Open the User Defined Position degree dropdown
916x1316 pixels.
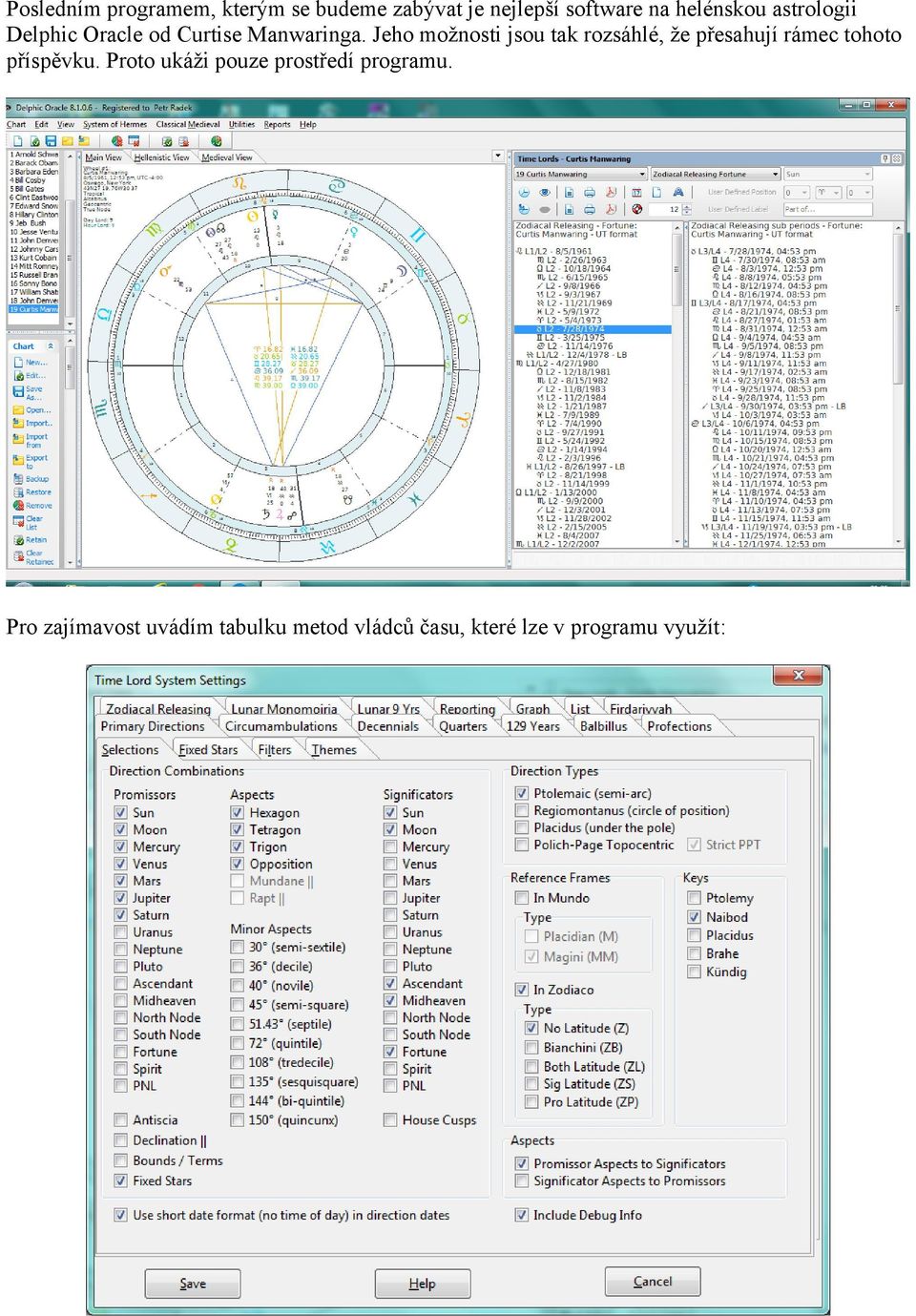click(797, 192)
